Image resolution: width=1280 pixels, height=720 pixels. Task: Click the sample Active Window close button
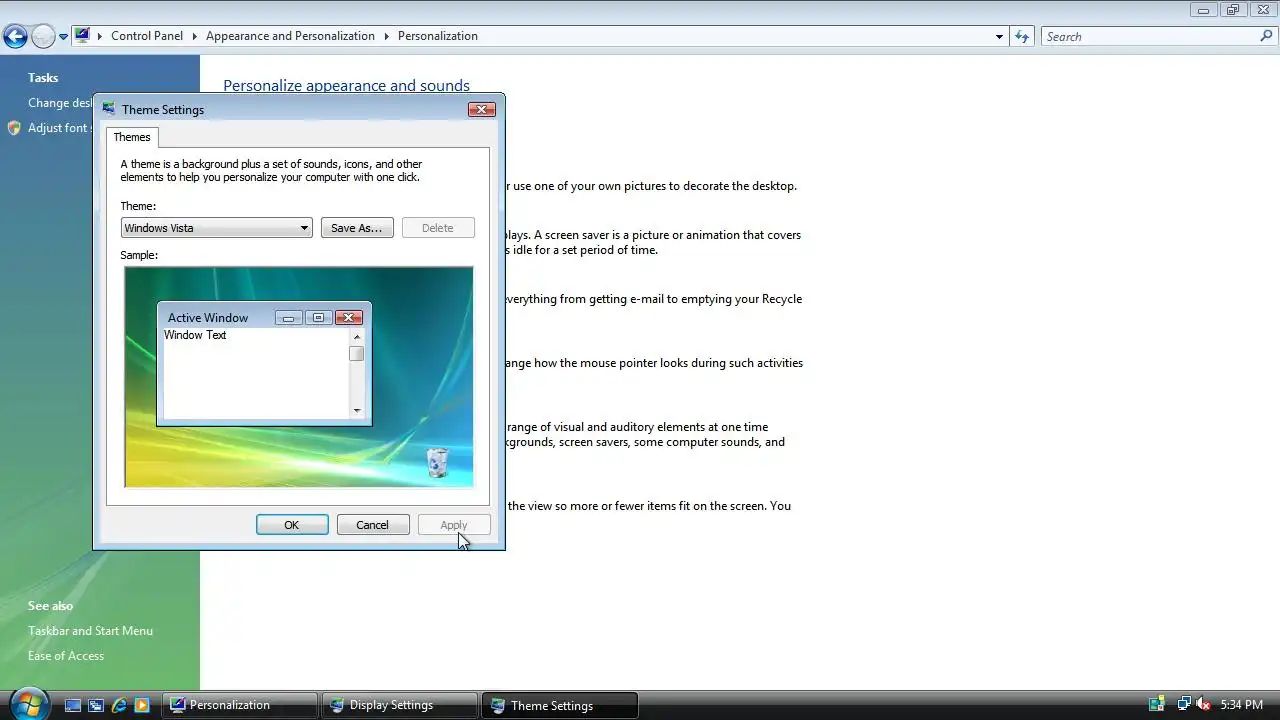(x=348, y=318)
